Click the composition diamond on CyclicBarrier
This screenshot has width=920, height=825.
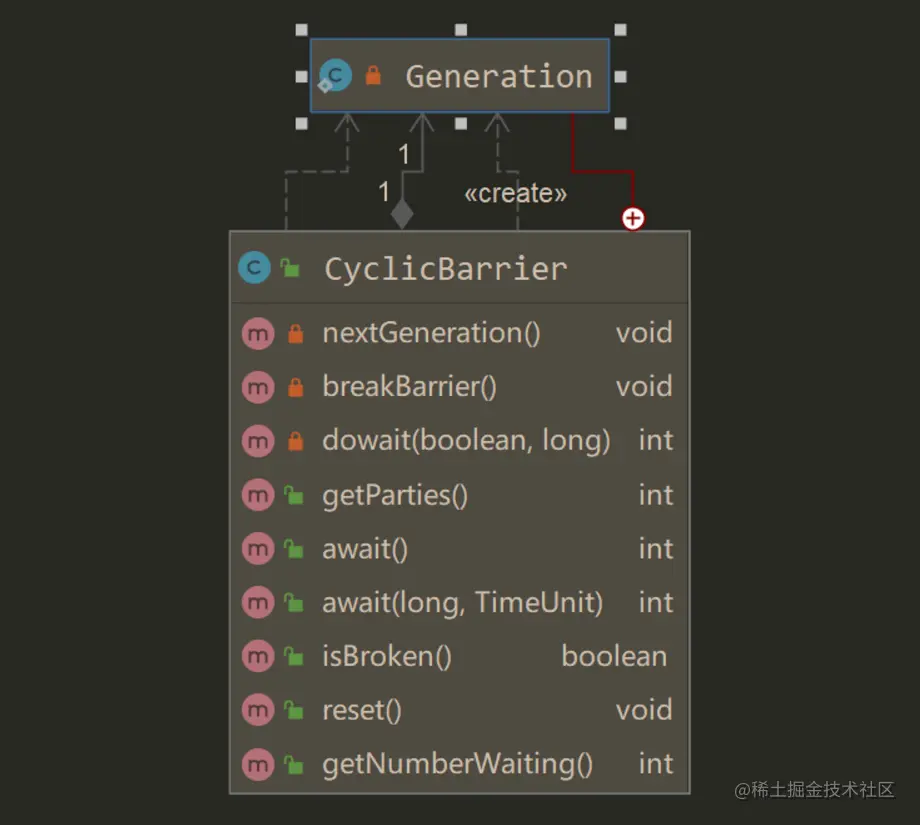tap(402, 214)
